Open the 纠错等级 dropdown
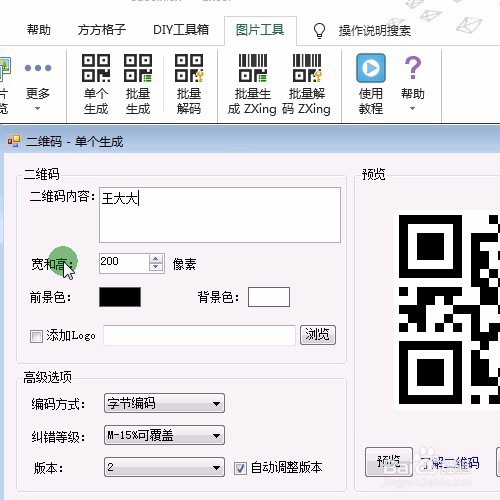The image size is (500, 500). pyautogui.click(x=164, y=435)
